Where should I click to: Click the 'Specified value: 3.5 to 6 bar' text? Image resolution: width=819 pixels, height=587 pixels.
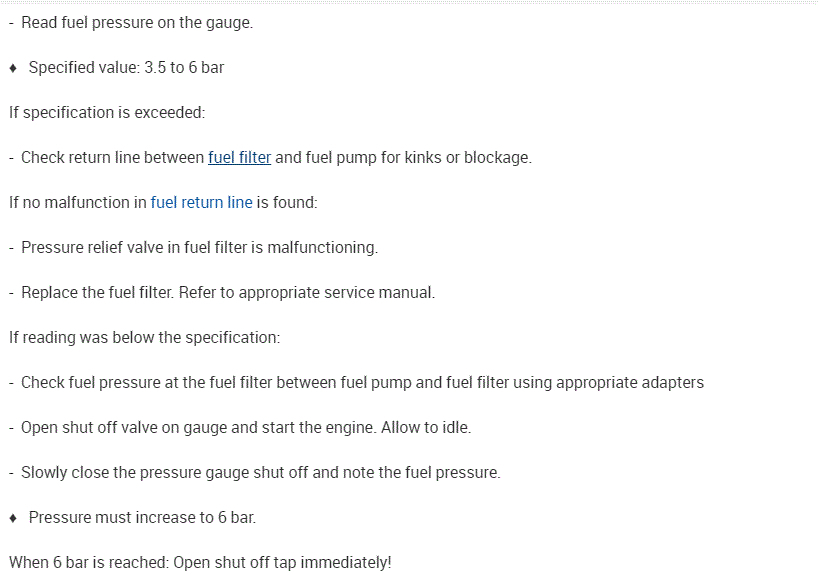126,67
